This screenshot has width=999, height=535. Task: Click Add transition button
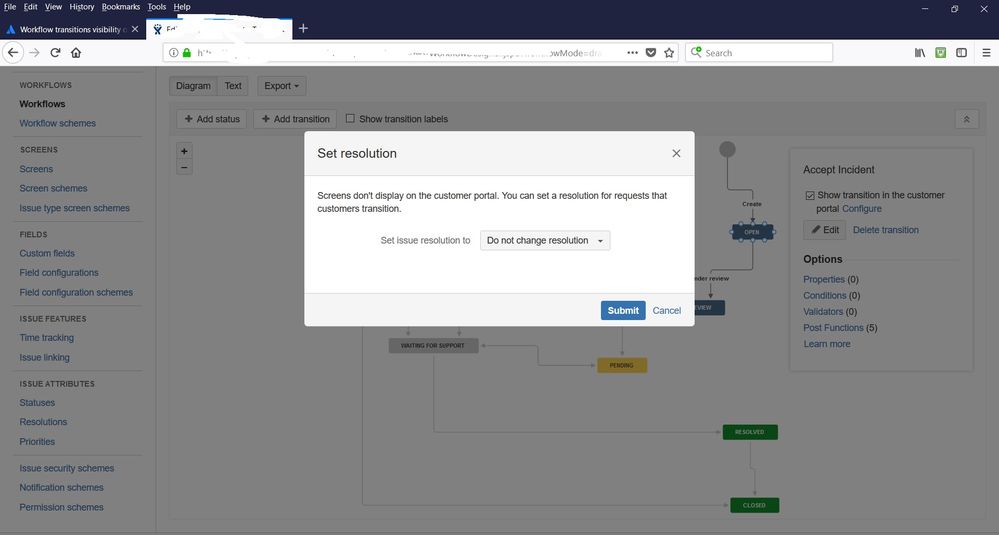295,119
